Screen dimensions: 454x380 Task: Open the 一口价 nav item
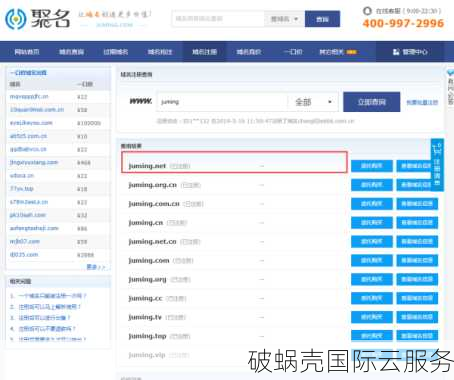293,52
